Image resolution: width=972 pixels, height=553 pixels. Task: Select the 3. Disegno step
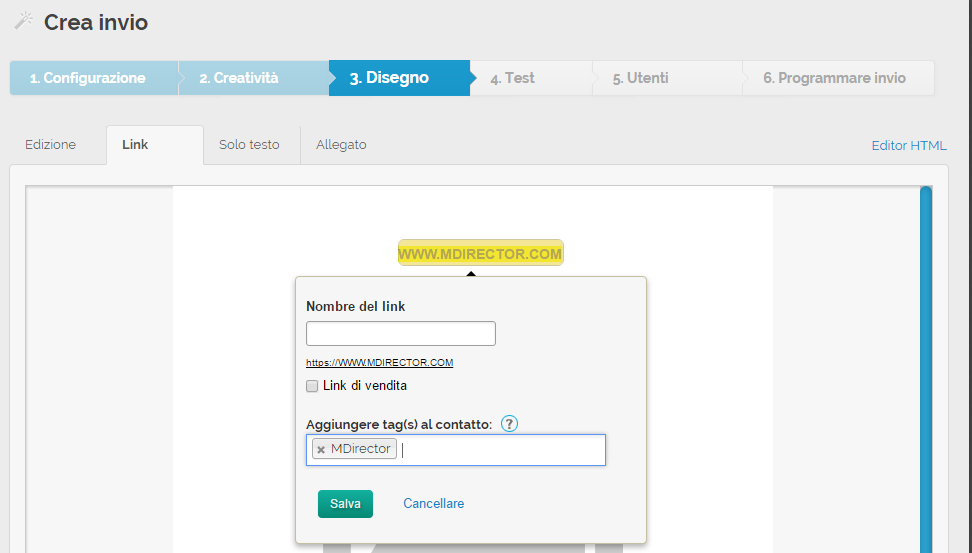pos(389,78)
